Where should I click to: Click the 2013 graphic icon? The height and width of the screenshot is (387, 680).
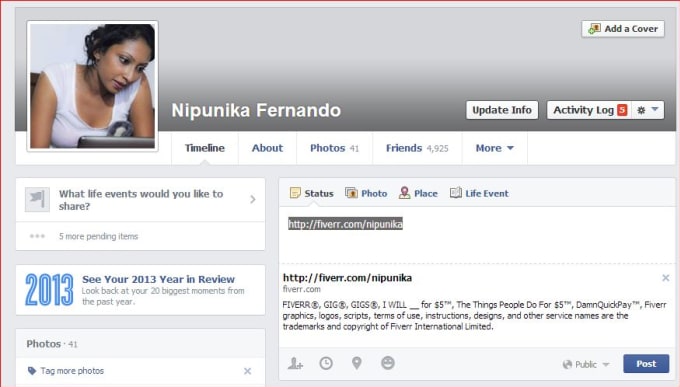(x=49, y=289)
